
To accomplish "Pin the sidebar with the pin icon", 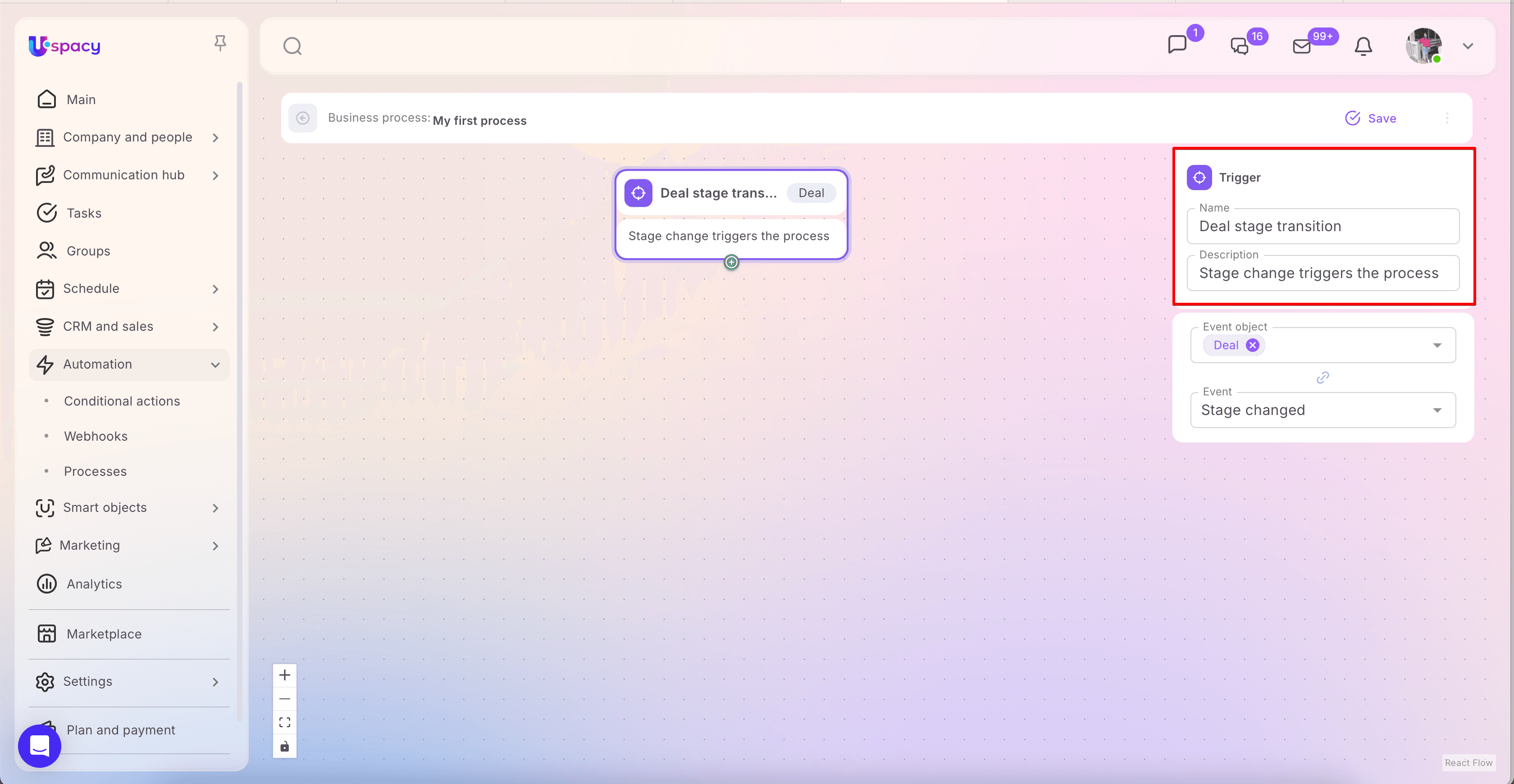I will (x=220, y=43).
